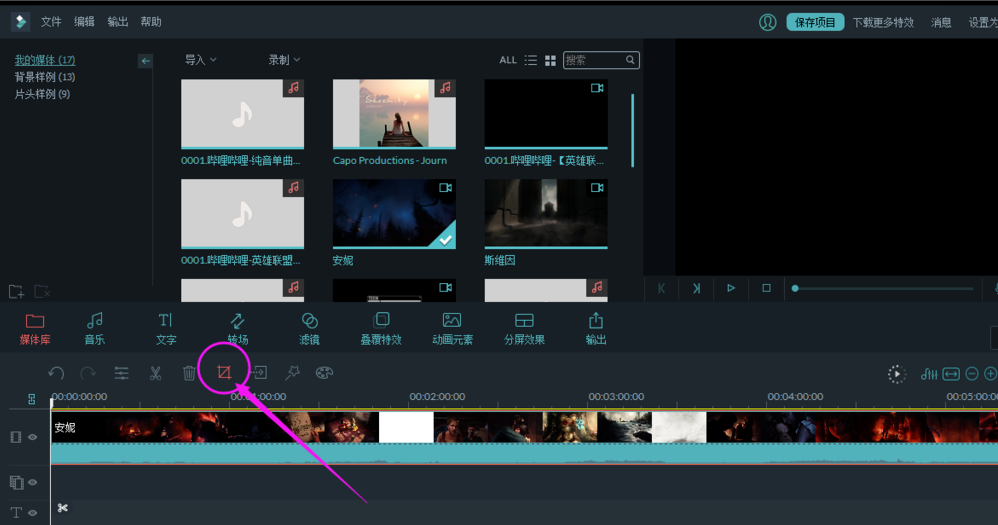This screenshot has height=525, width=998.
Task: Click the undo arrow icon
Action: pos(56,373)
